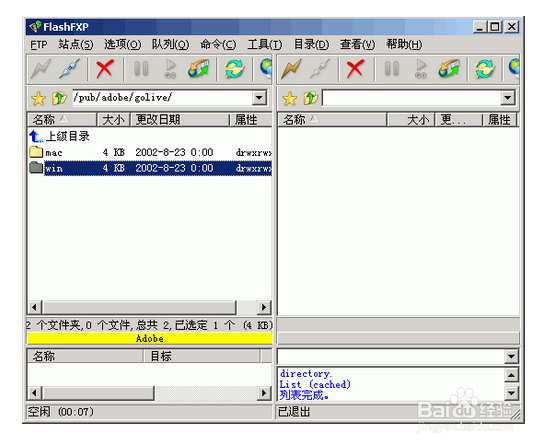Click the left pane Connect lightning icon
The image size is (544, 446).
coord(41,68)
